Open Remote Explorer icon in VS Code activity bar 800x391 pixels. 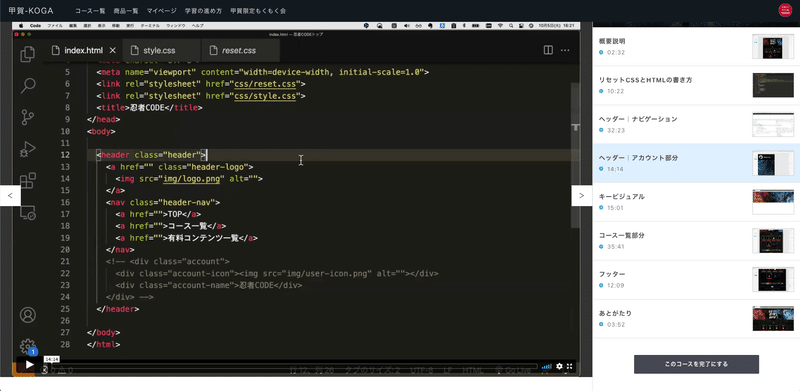pos(28,212)
